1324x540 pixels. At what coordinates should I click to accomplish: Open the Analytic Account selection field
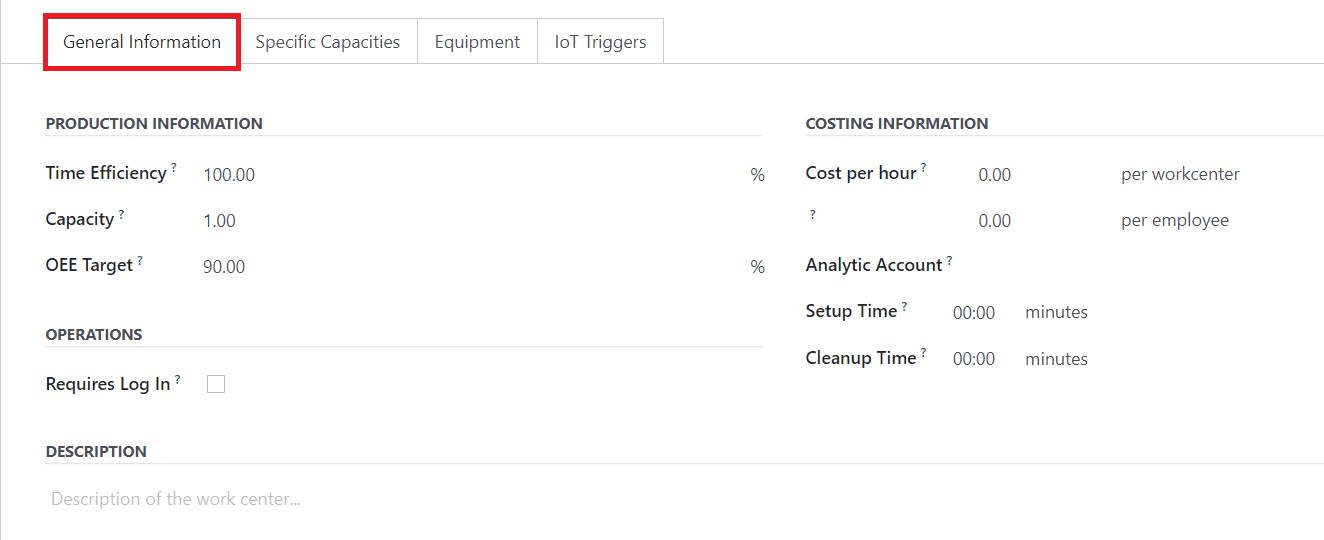coord(1140,266)
